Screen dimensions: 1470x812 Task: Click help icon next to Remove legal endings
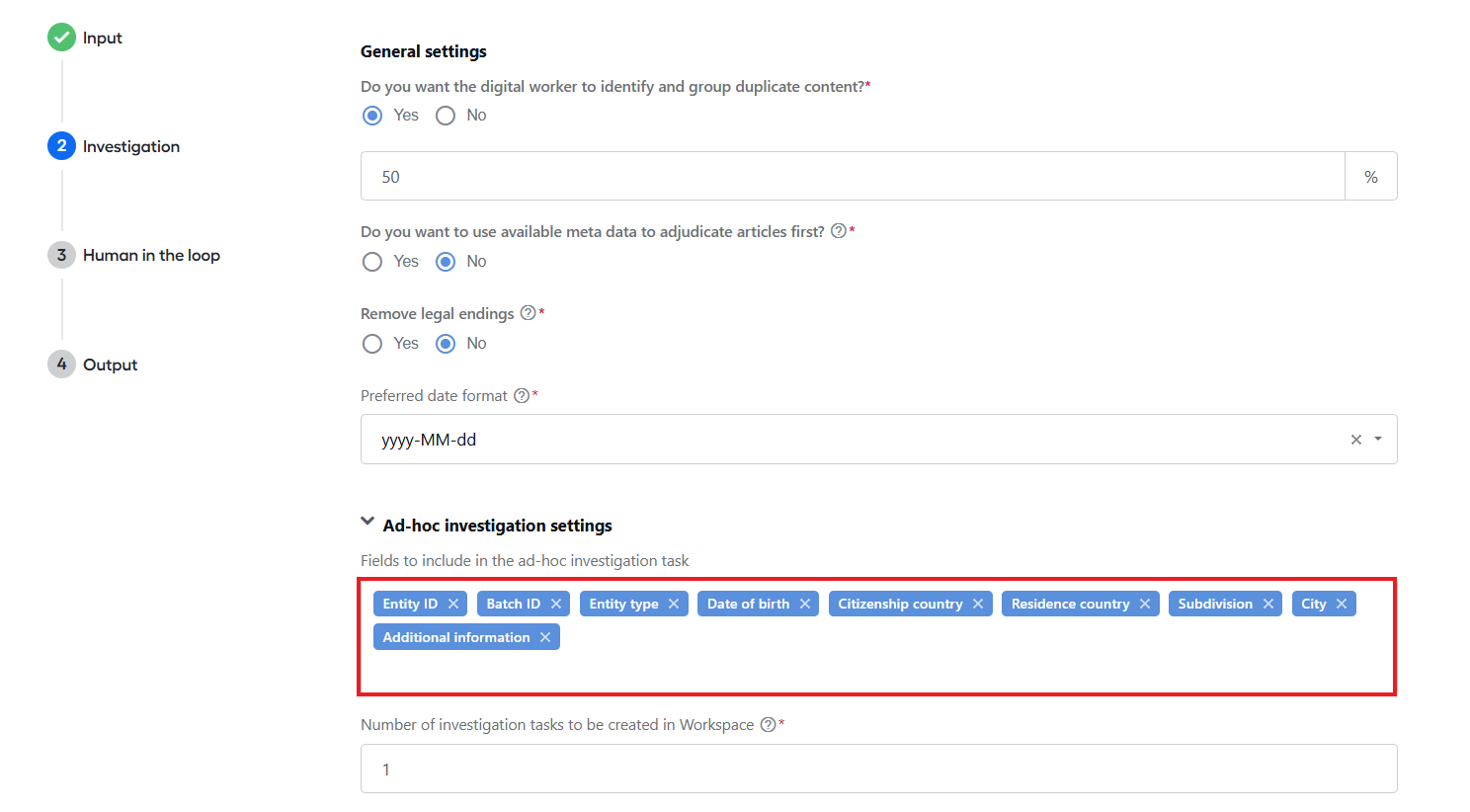pos(529,313)
